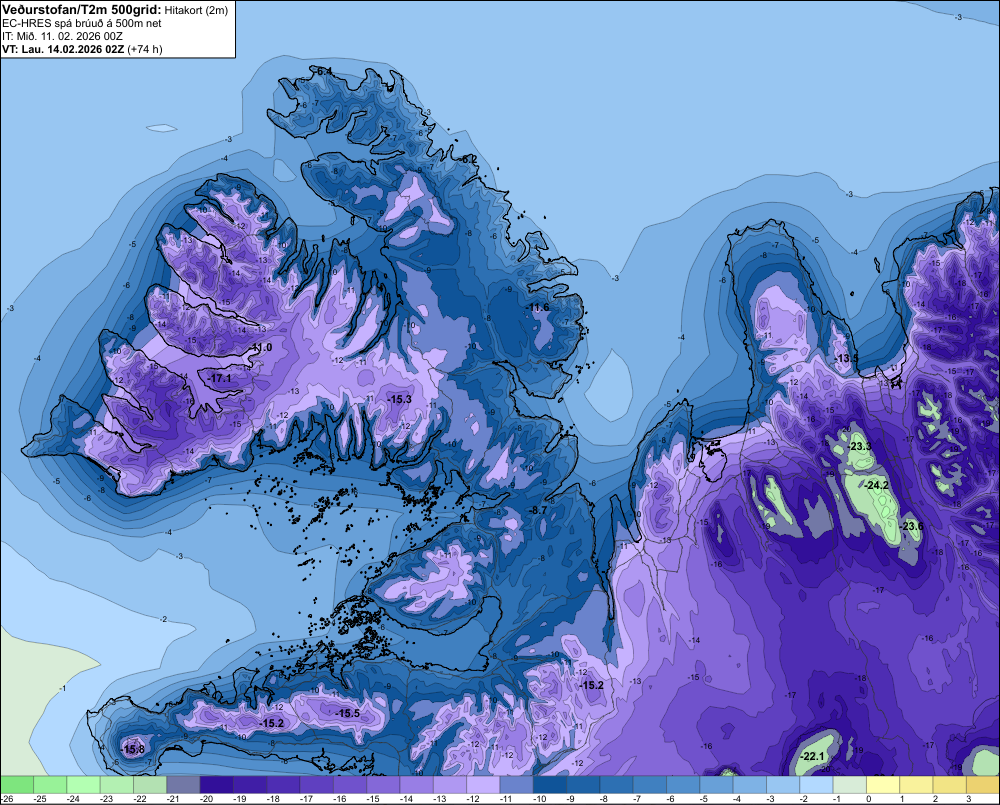The image size is (1000, 805).
Task: Click the -15.5 temperature label on Snæfellsnes
Action: pyautogui.click(x=348, y=713)
